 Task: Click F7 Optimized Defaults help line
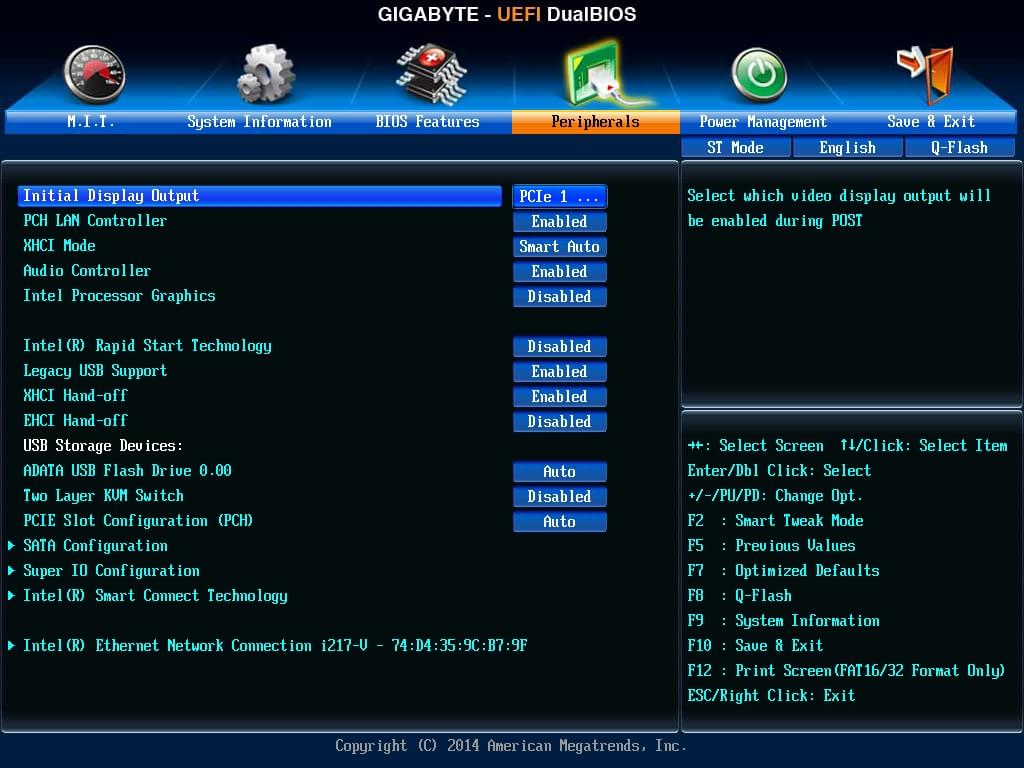[x=783, y=571]
